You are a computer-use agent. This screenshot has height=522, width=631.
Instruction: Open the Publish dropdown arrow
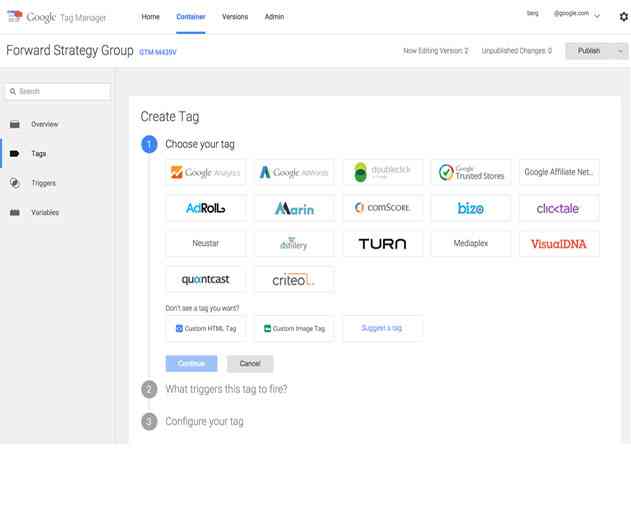621,51
